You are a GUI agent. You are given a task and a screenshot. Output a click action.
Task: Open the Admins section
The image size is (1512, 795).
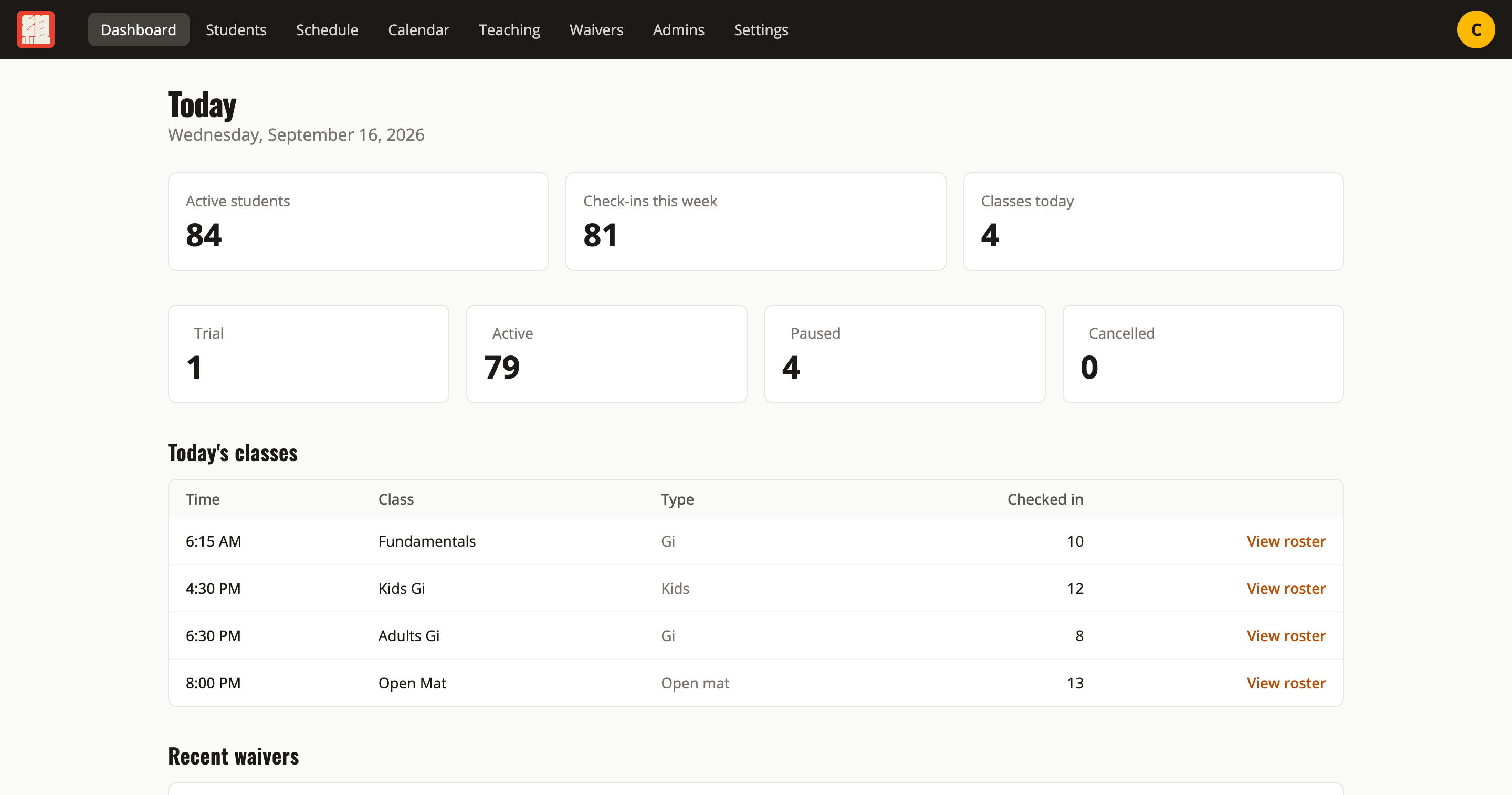(678, 29)
